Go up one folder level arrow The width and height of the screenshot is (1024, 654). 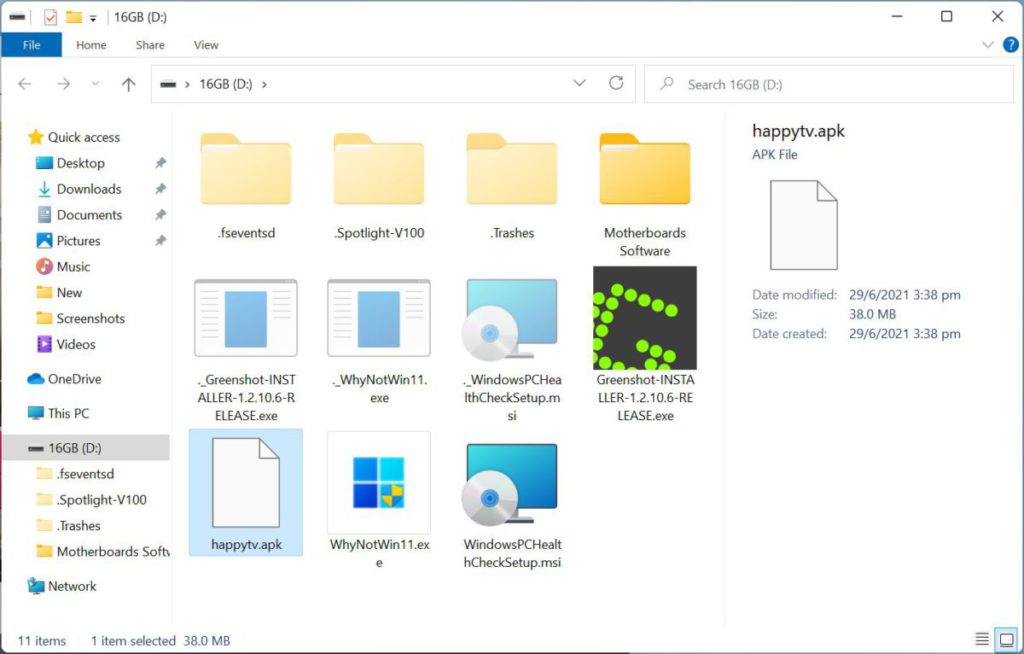point(129,84)
